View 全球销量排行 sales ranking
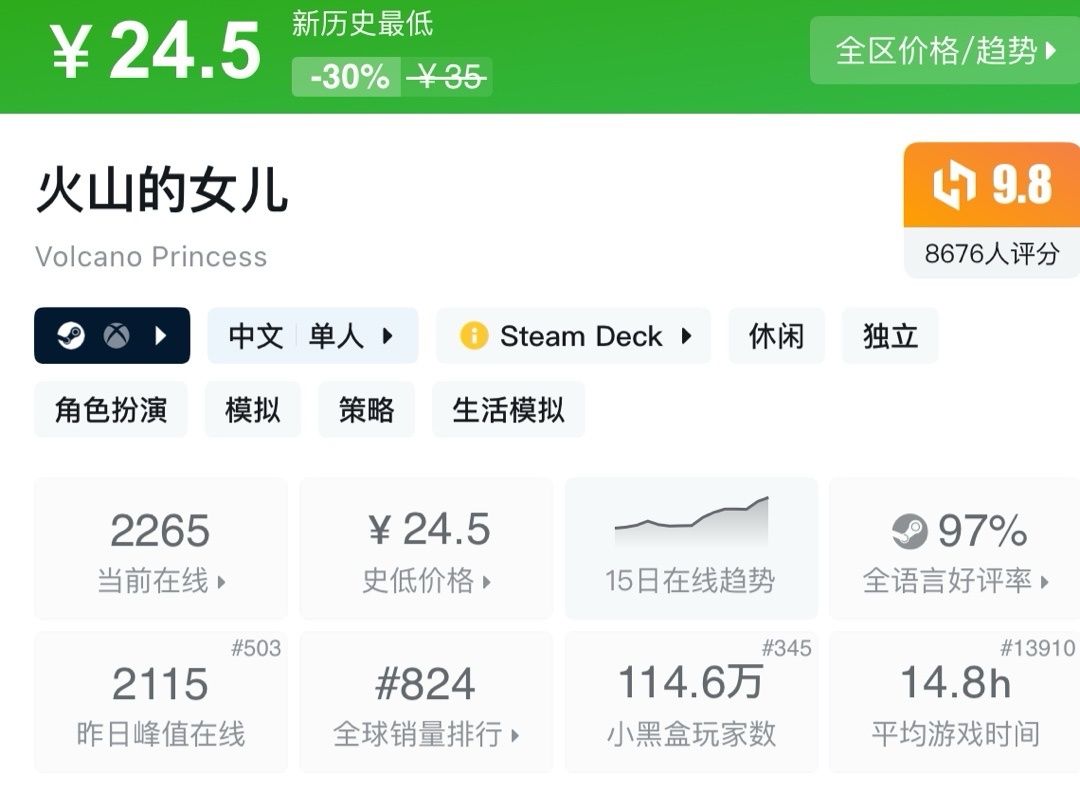Viewport: 1080px width, 792px height. [427, 703]
